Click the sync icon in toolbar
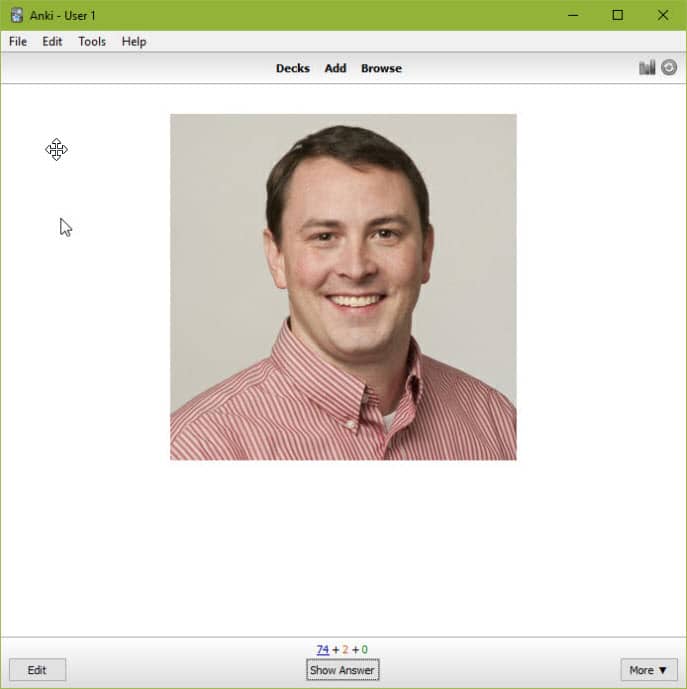 click(669, 68)
